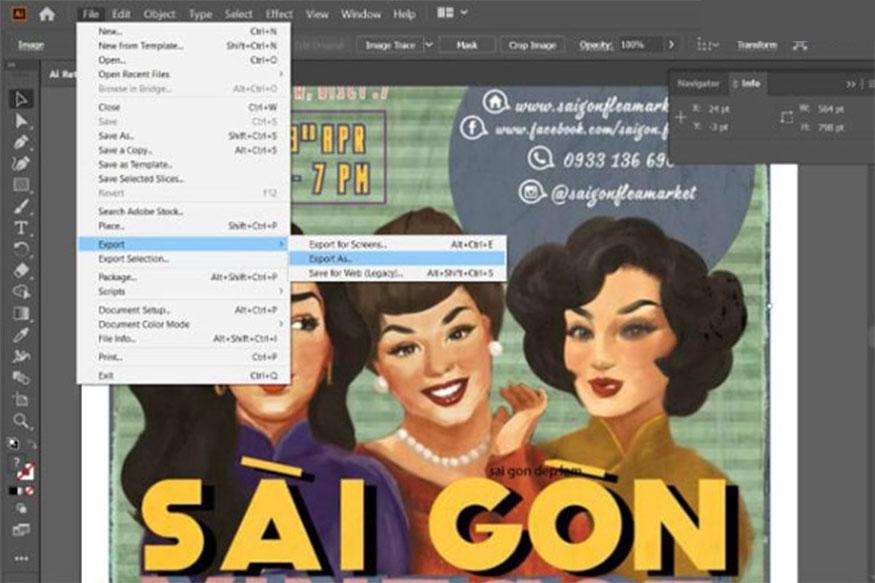Screen dimensions: 875x583
Task: Select the Selection tool arrow
Action: click(x=21, y=99)
